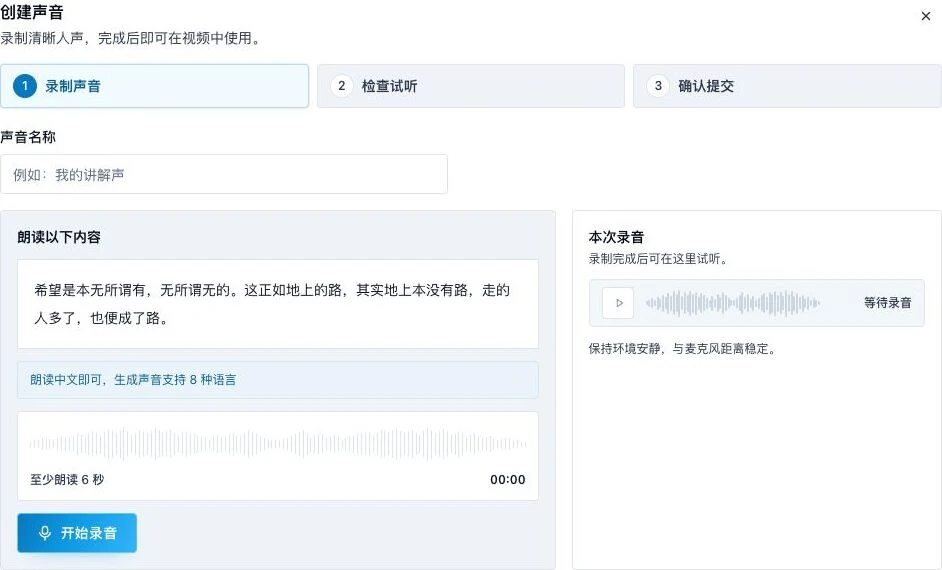Image resolution: width=942 pixels, height=570 pixels.
Task: Play the recorded audio preview
Action: click(618, 303)
